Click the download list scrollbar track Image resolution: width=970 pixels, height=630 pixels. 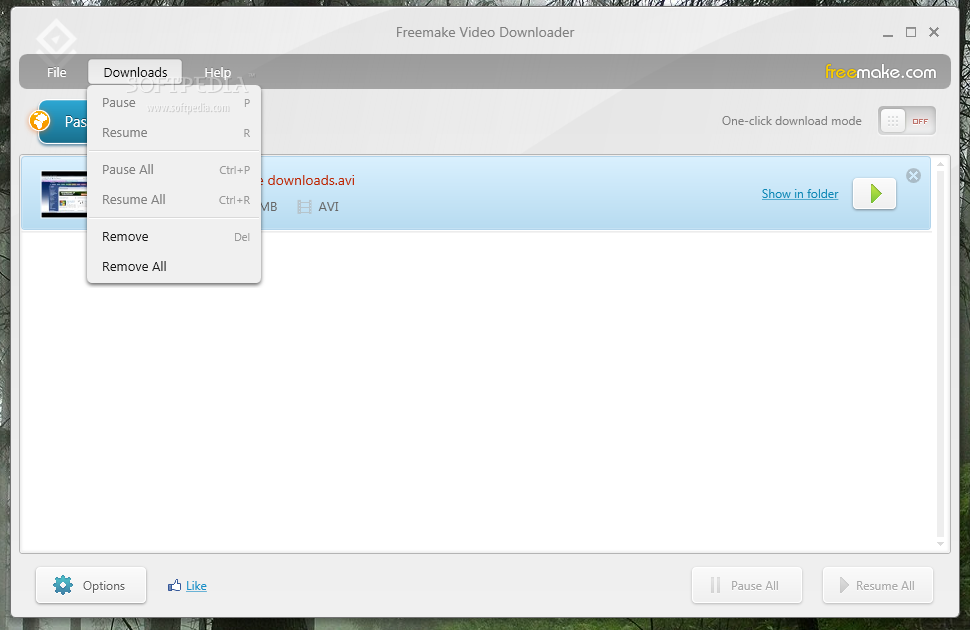coord(940,353)
